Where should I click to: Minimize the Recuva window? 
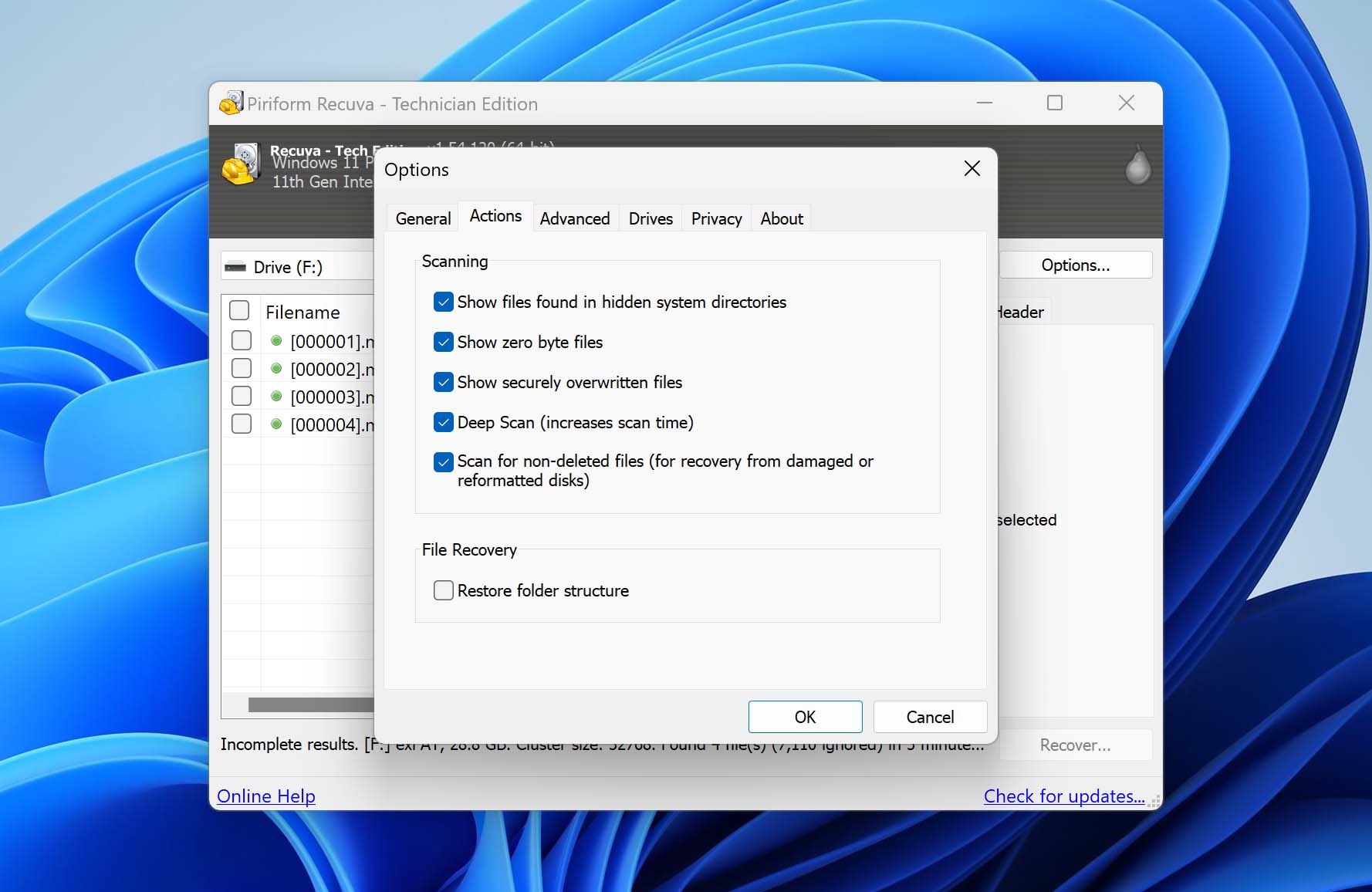pos(985,103)
